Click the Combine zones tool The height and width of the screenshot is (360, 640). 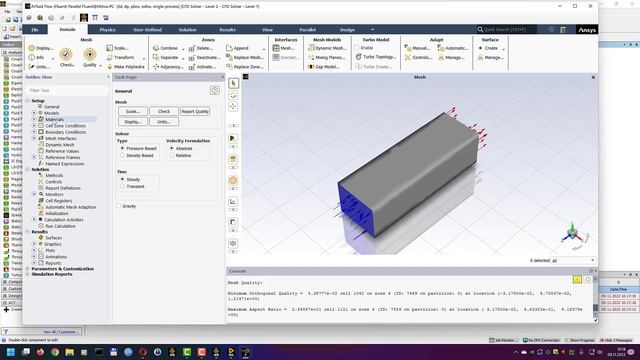point(165,48)
